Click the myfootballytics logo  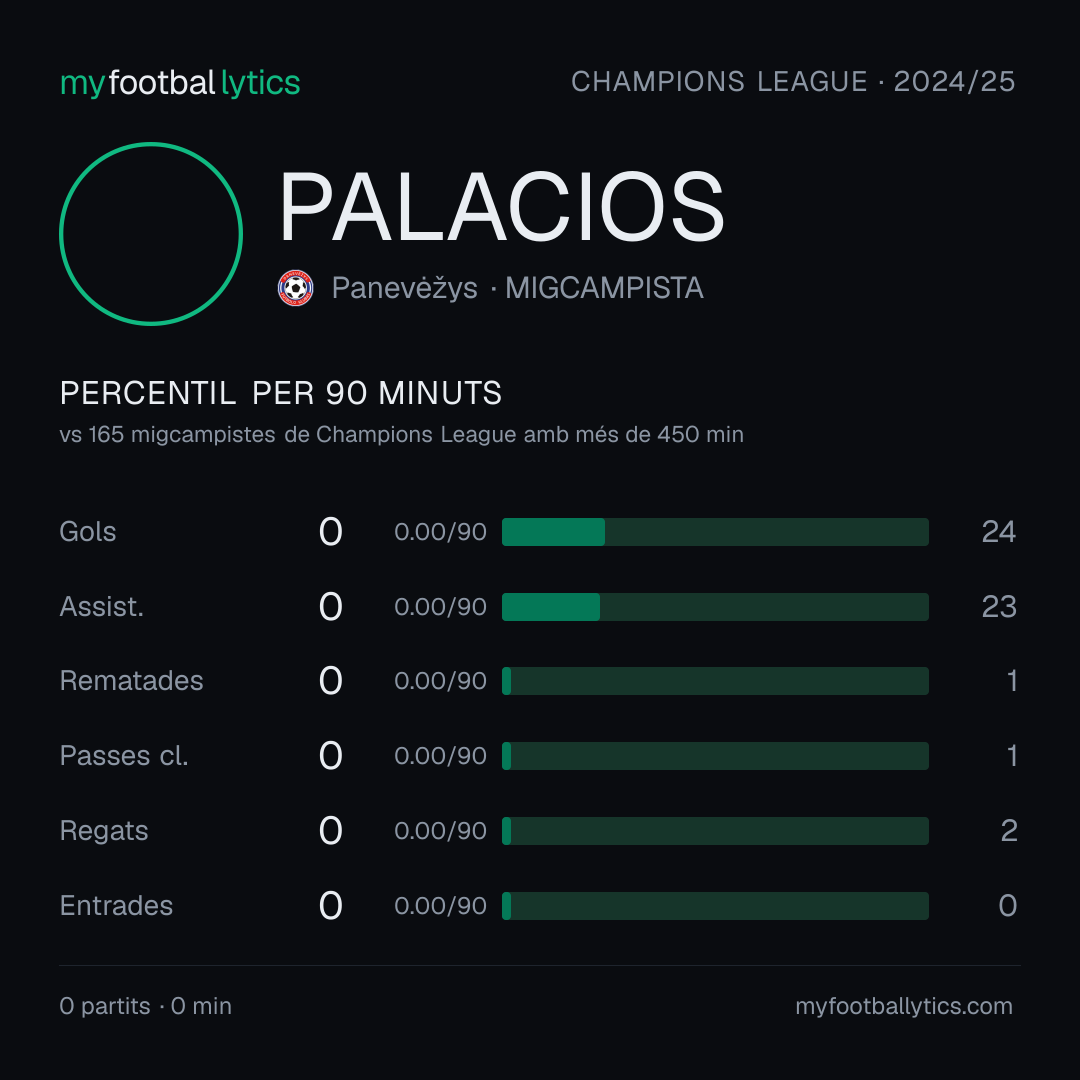(180, 83)
